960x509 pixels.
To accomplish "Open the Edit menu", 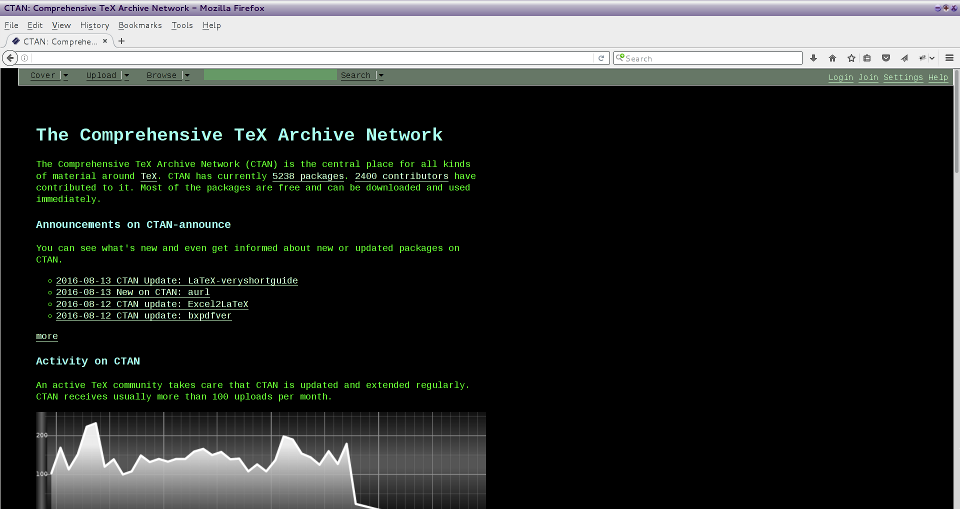I will pyautogui.click(x=35, y=25).
